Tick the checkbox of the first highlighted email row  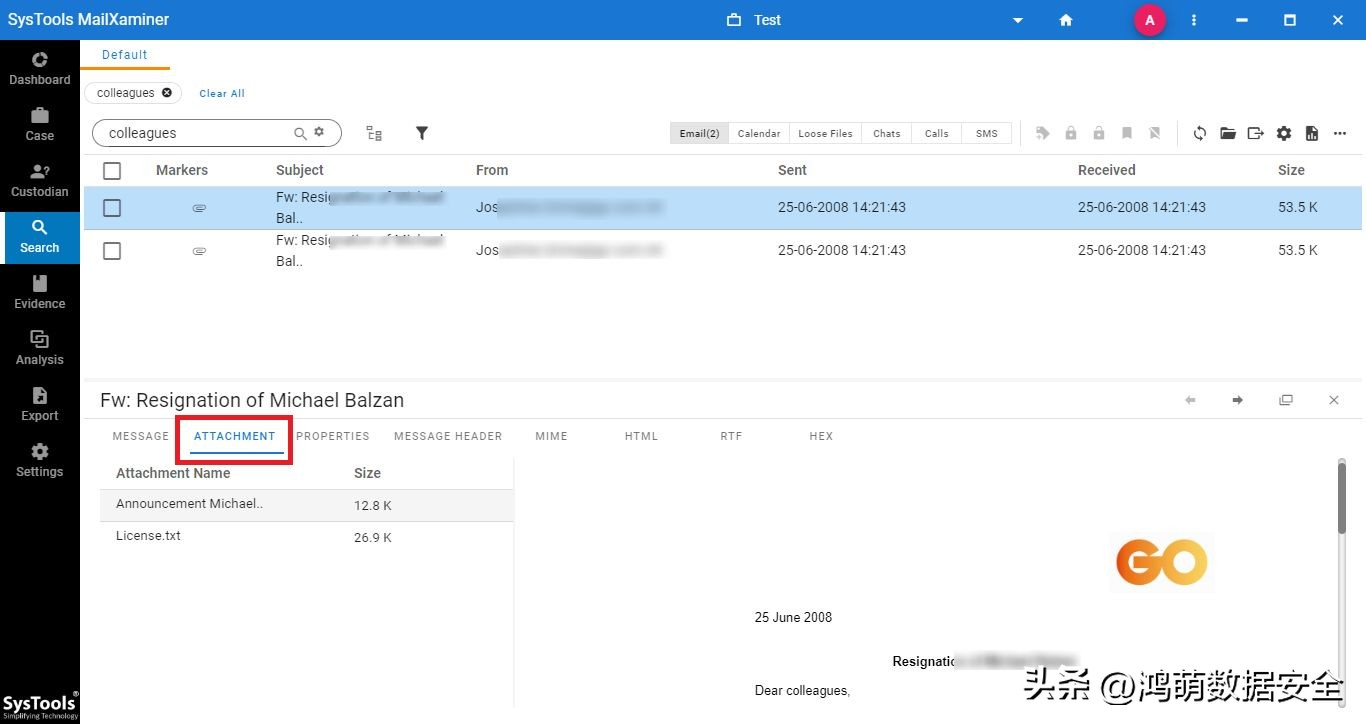tap(112, 208)
